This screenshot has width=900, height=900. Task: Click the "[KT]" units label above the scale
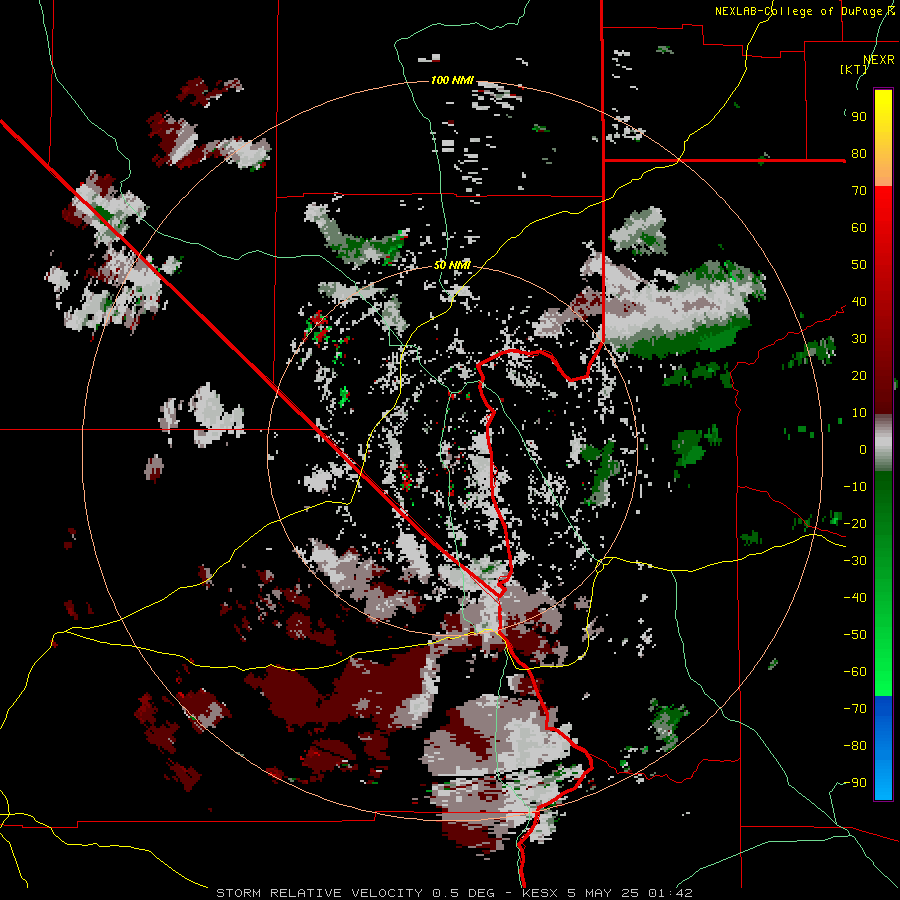(x=854, y=69)
